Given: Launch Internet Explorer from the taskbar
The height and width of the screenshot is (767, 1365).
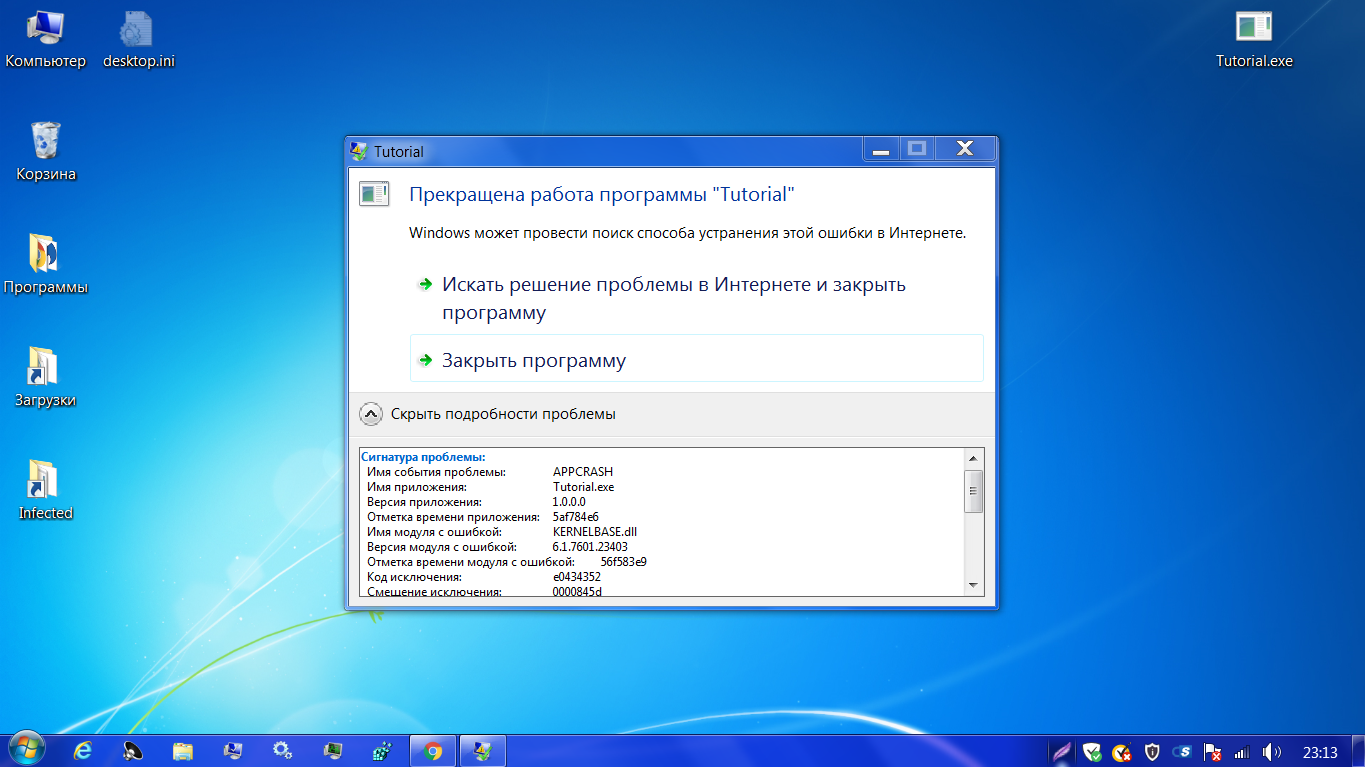Looking at the screenshot, I should tap(83, 751).
